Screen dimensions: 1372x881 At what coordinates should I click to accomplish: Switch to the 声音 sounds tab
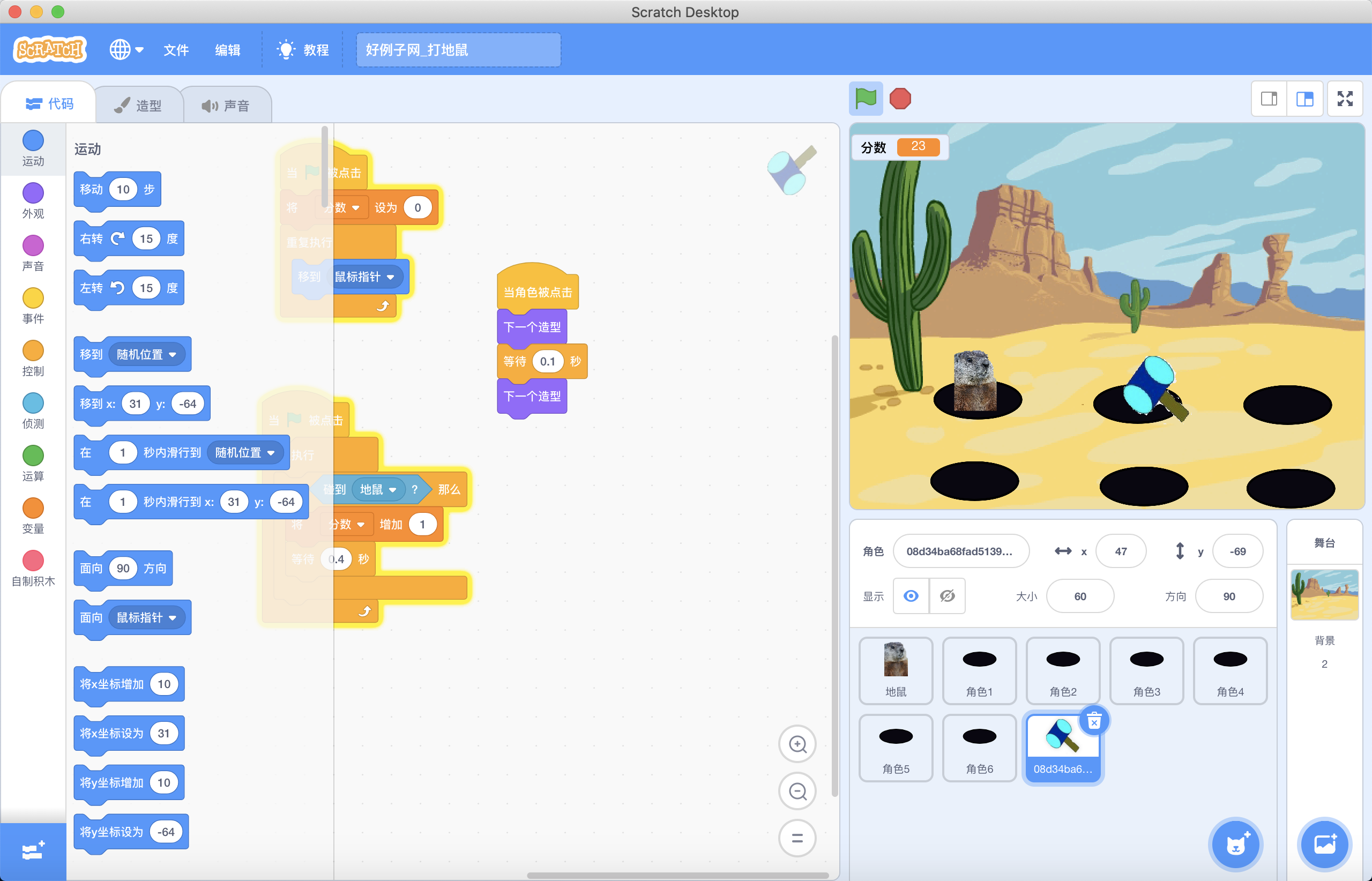pyautogui.click(x=227, y=105)
